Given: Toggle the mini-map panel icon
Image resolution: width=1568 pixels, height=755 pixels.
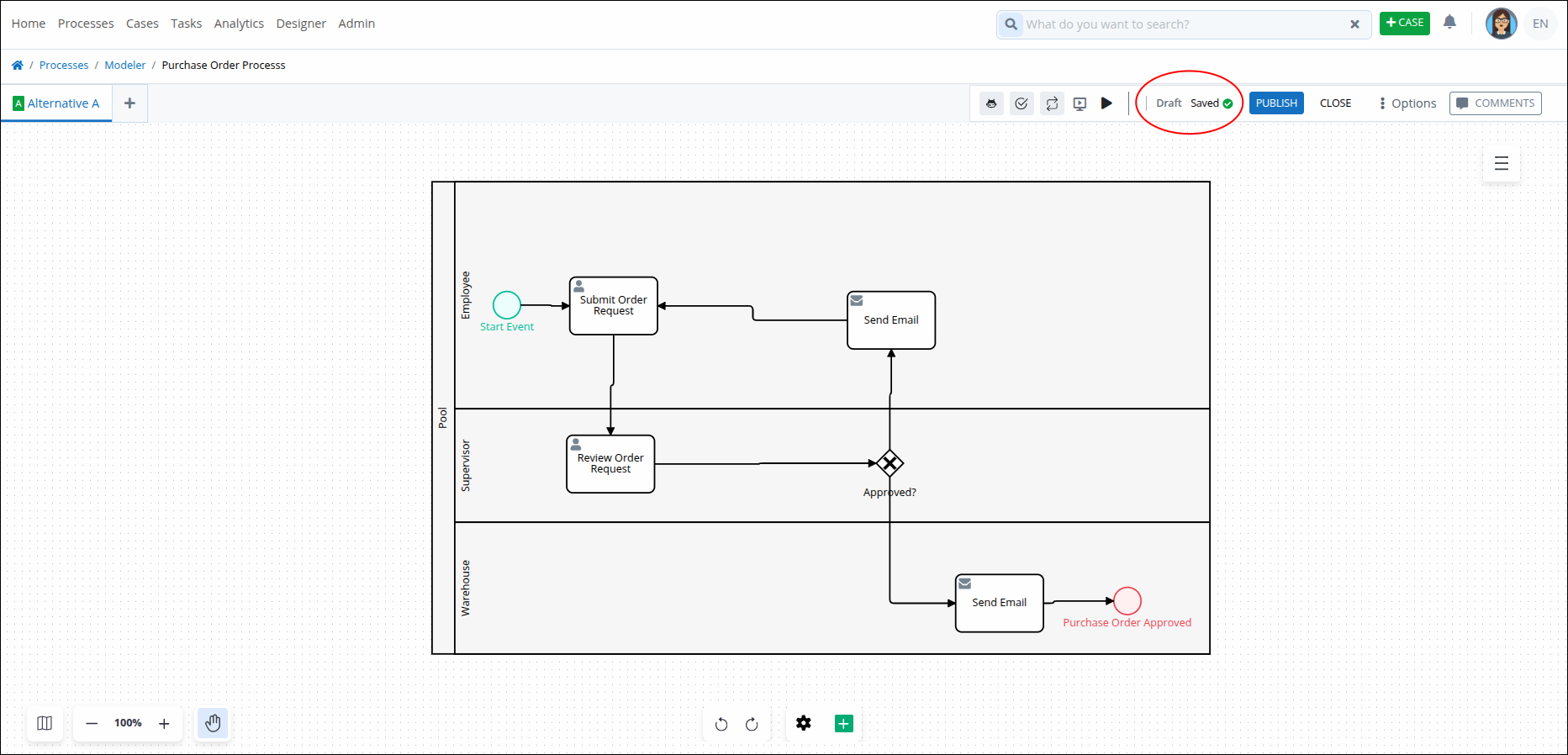Looking at the screenshot, I should (45, 723).
